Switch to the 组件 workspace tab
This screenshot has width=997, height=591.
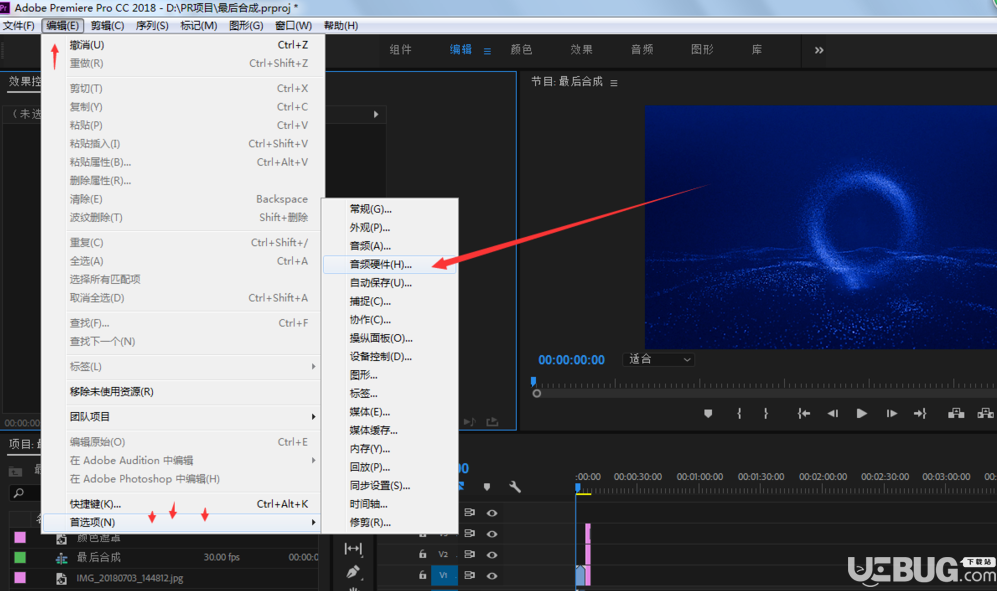(401, 50)
